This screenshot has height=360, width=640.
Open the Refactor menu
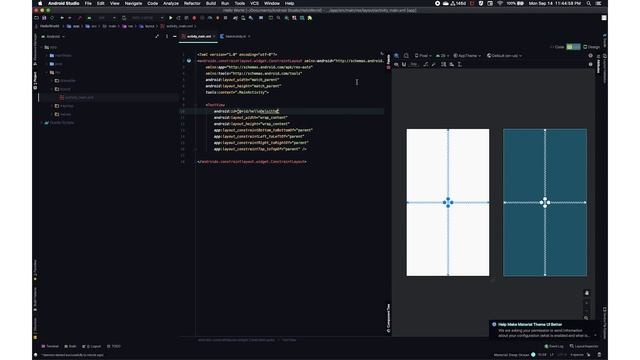192,3
